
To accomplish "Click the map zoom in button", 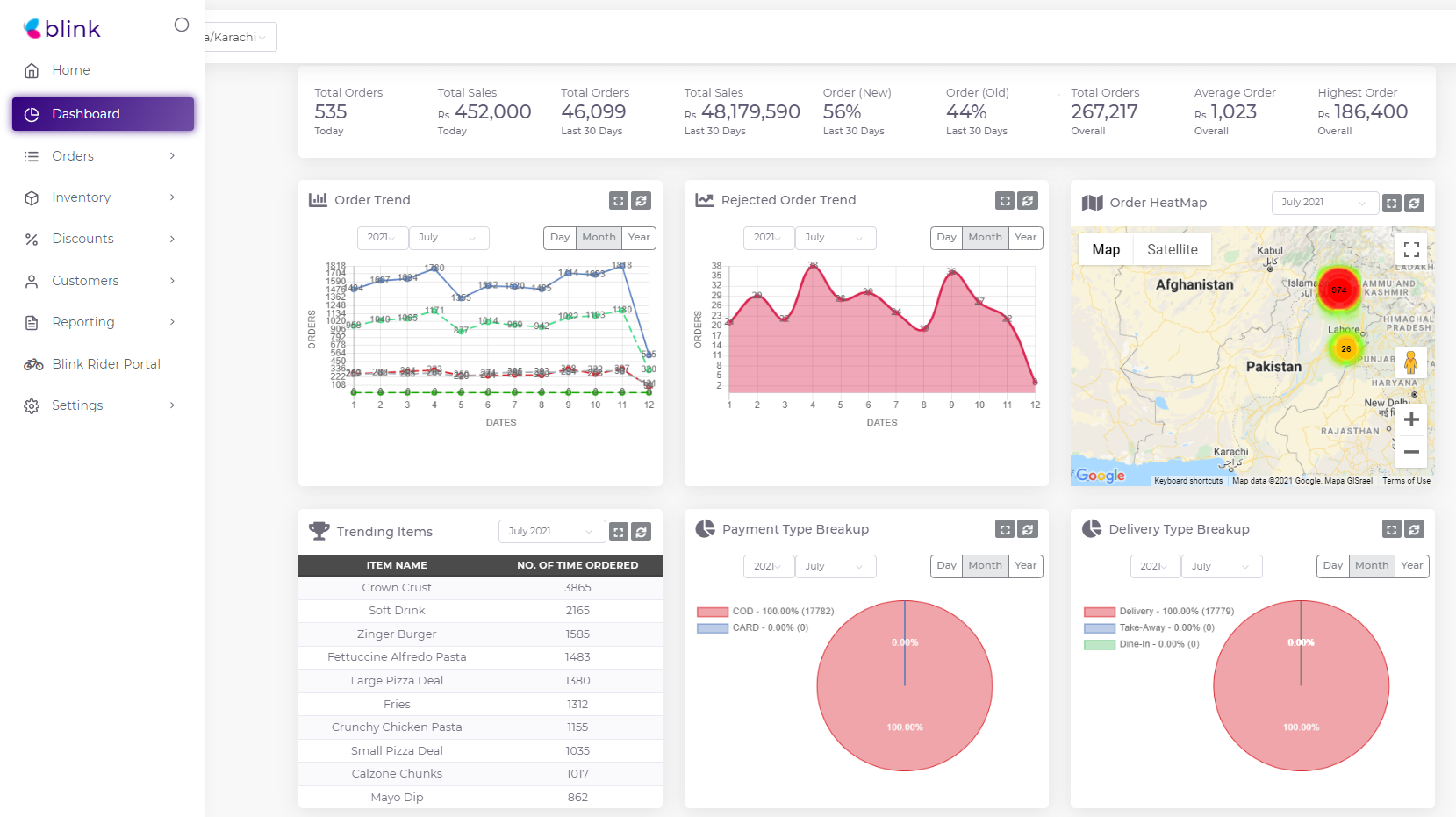I will [1411, 419].
